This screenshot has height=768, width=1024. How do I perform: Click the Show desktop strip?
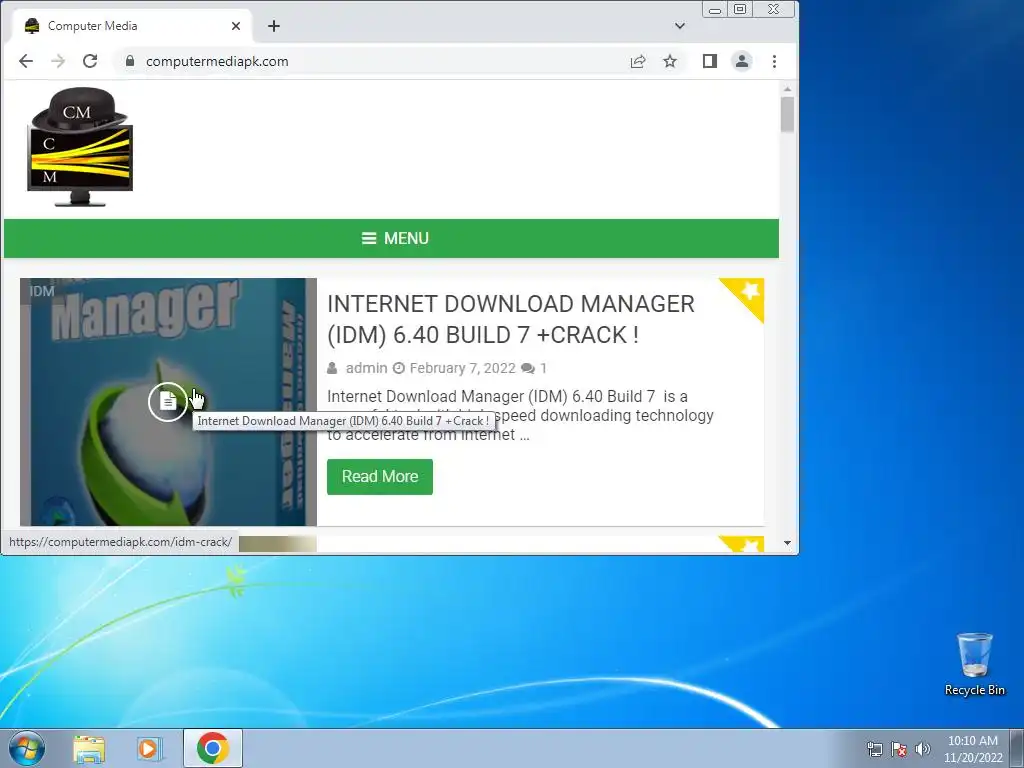pyautogui.click(x=1017, y=748)
